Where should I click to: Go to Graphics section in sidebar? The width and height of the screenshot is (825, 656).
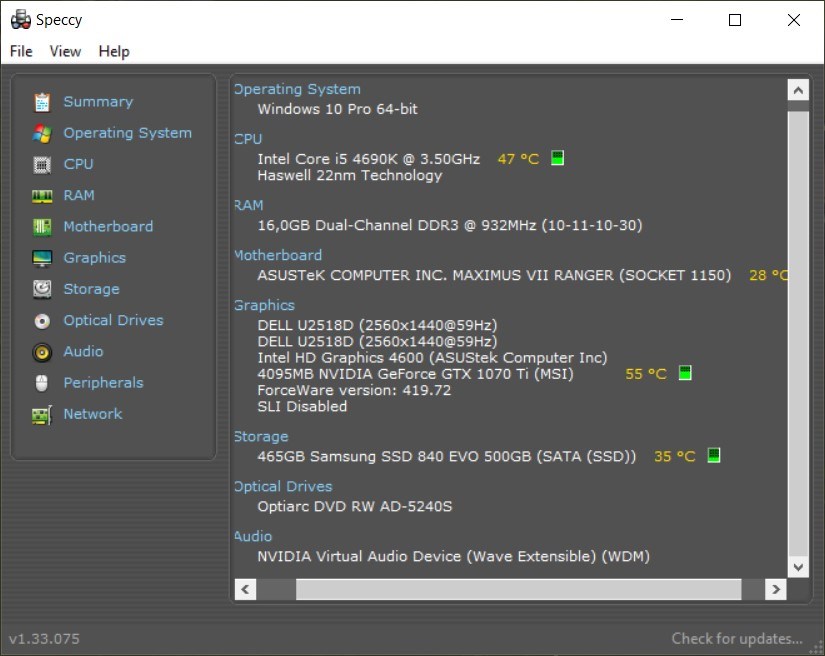[95, 258]
